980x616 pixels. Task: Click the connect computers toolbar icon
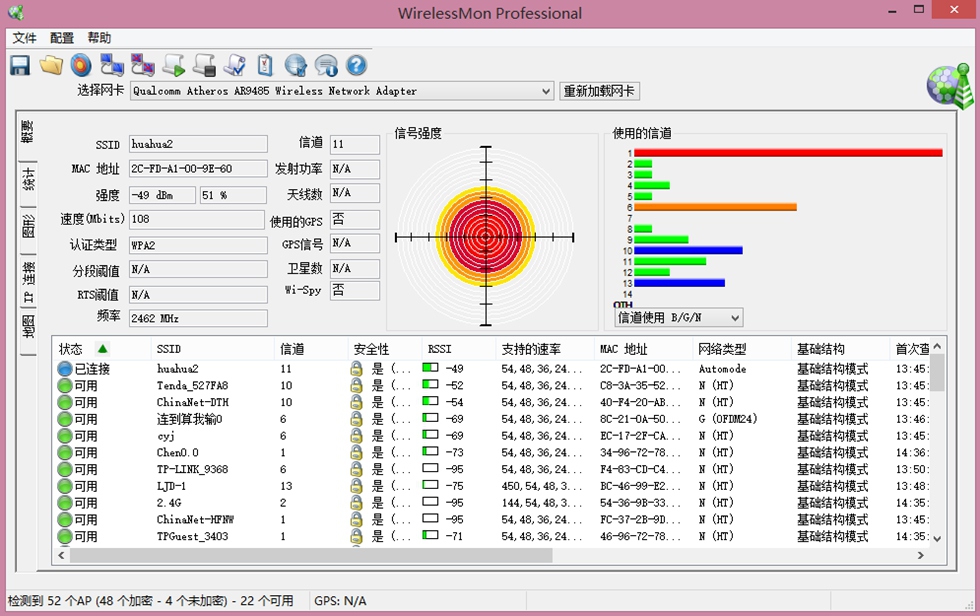click(x=112, y=65)
